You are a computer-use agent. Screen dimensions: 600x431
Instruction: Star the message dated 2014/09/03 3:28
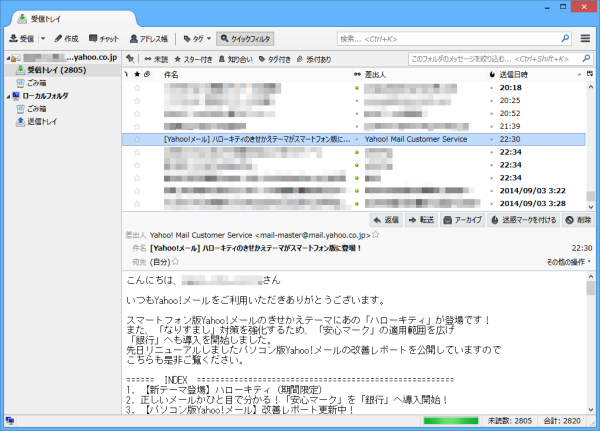[137, 204]
